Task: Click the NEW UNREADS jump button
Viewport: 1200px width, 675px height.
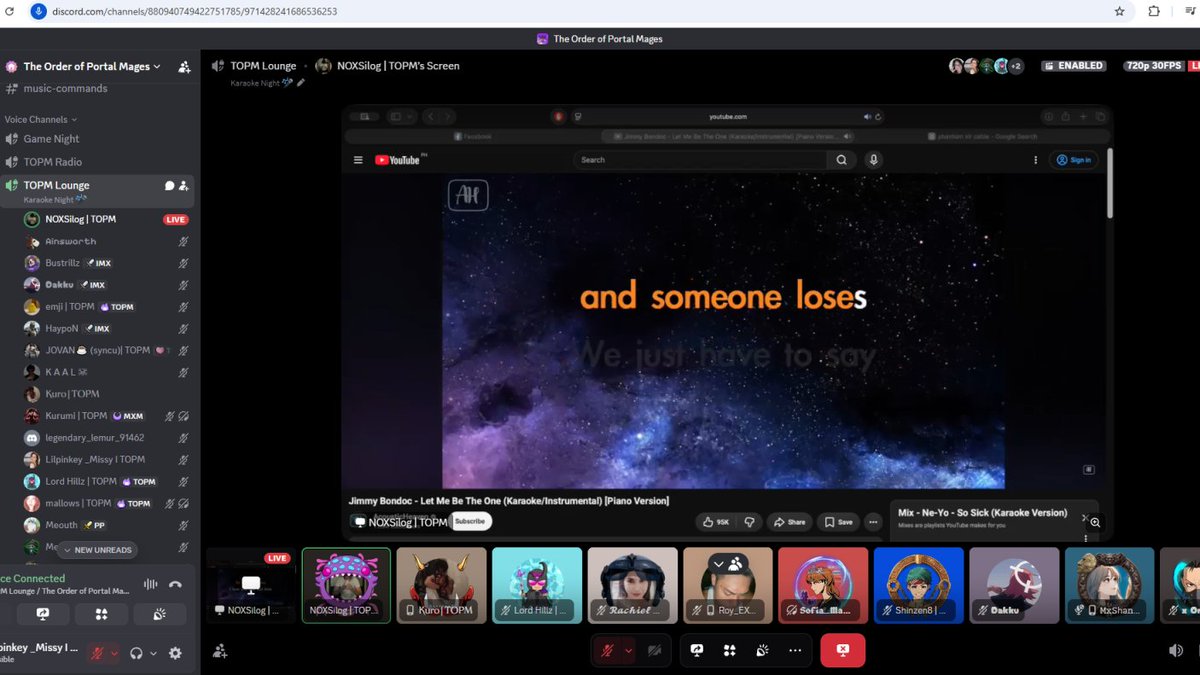Action: [96, 550]
